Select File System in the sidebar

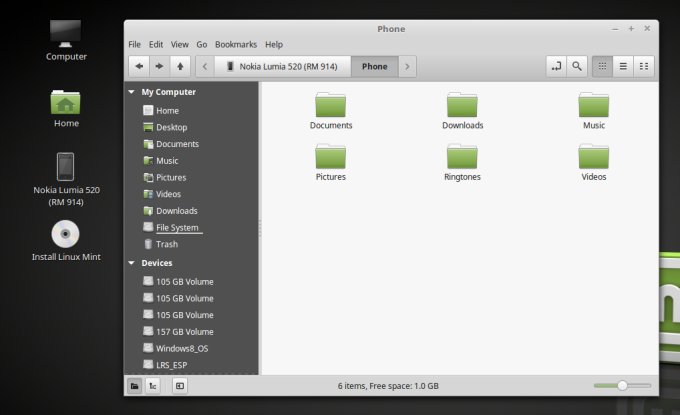click(176, 228)
